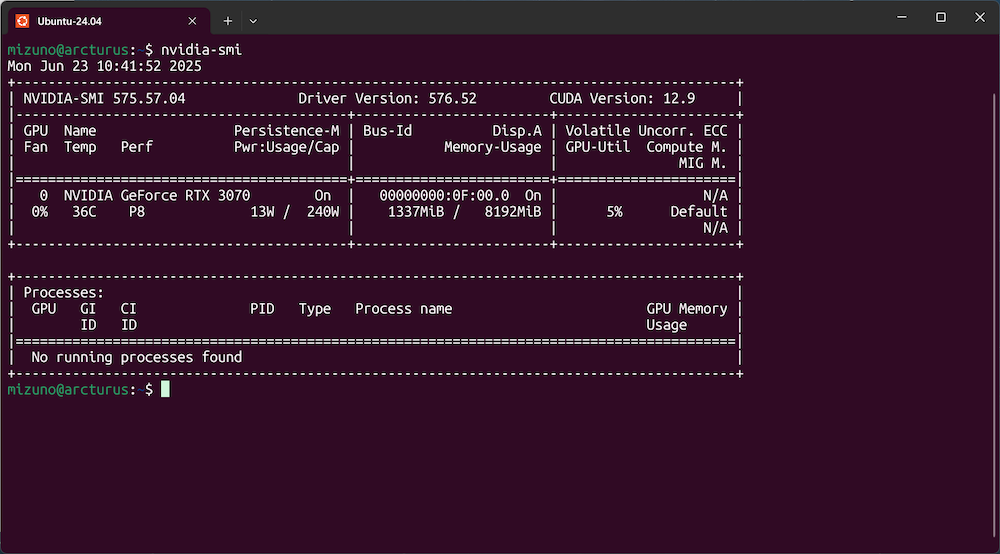Close the Ubuntu-24.04 tab
1000x554 pixels.
191,20
